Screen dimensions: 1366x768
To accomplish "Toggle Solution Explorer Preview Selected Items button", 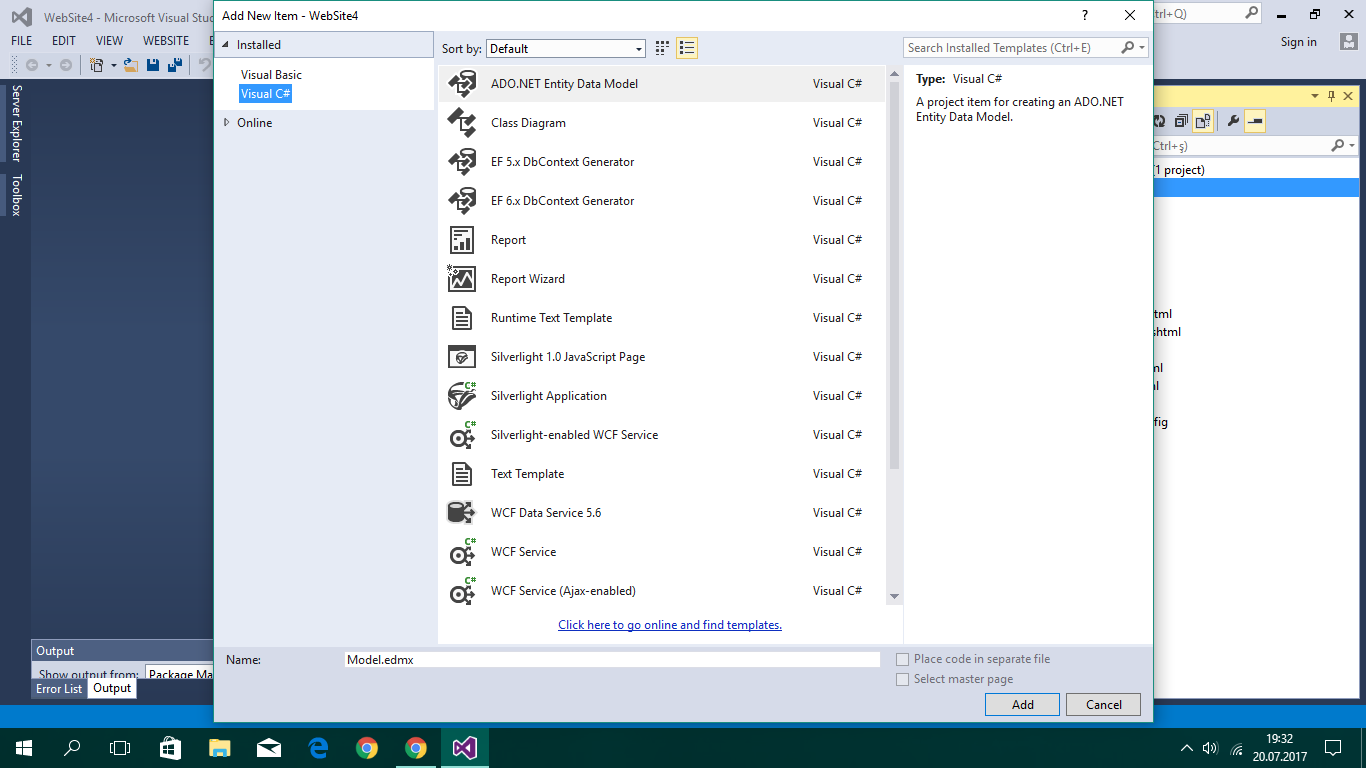I will tap(1255, 121).
